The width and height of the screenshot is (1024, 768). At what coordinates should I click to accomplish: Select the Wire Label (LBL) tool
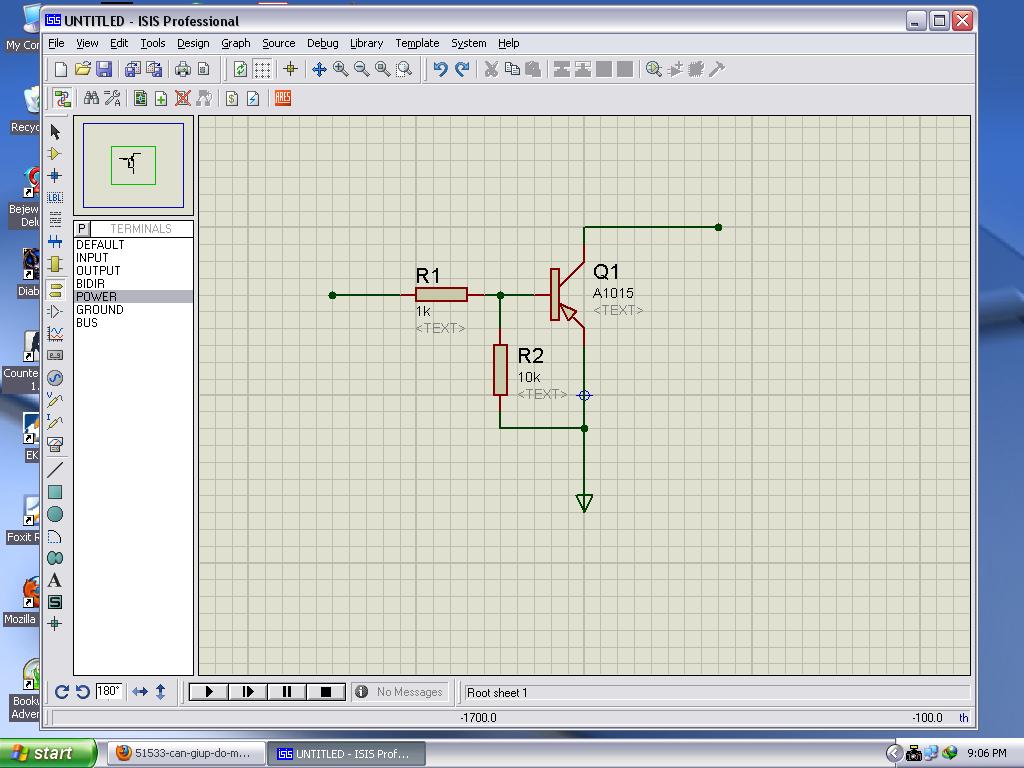coord(55,198)
